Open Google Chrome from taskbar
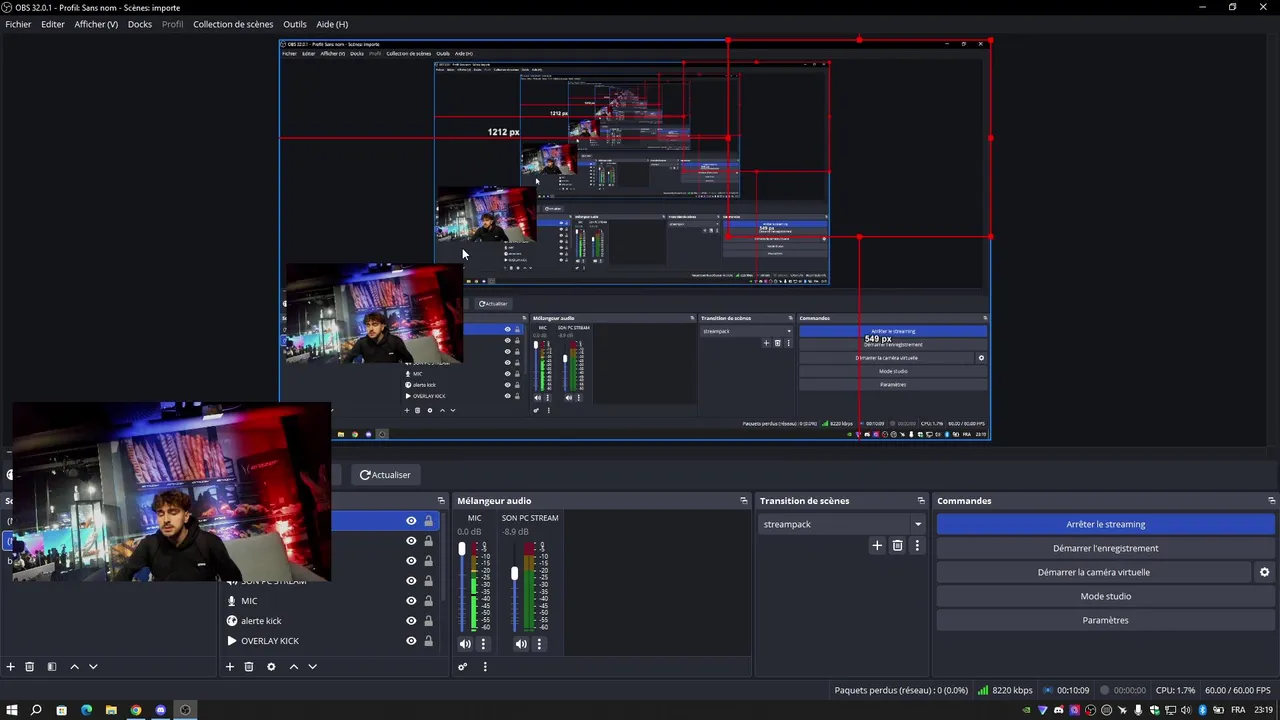The image size is (1280, 720). click(x=136, y=710)
